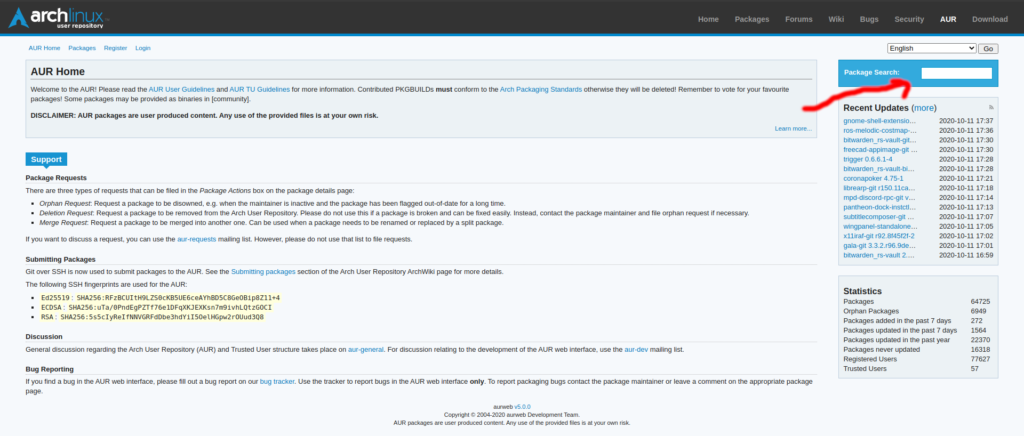Screen dimensions: 1024x436
Task: Click the Packages never updated count 16318
Action: pyautogui.click(x=980, y=350)
